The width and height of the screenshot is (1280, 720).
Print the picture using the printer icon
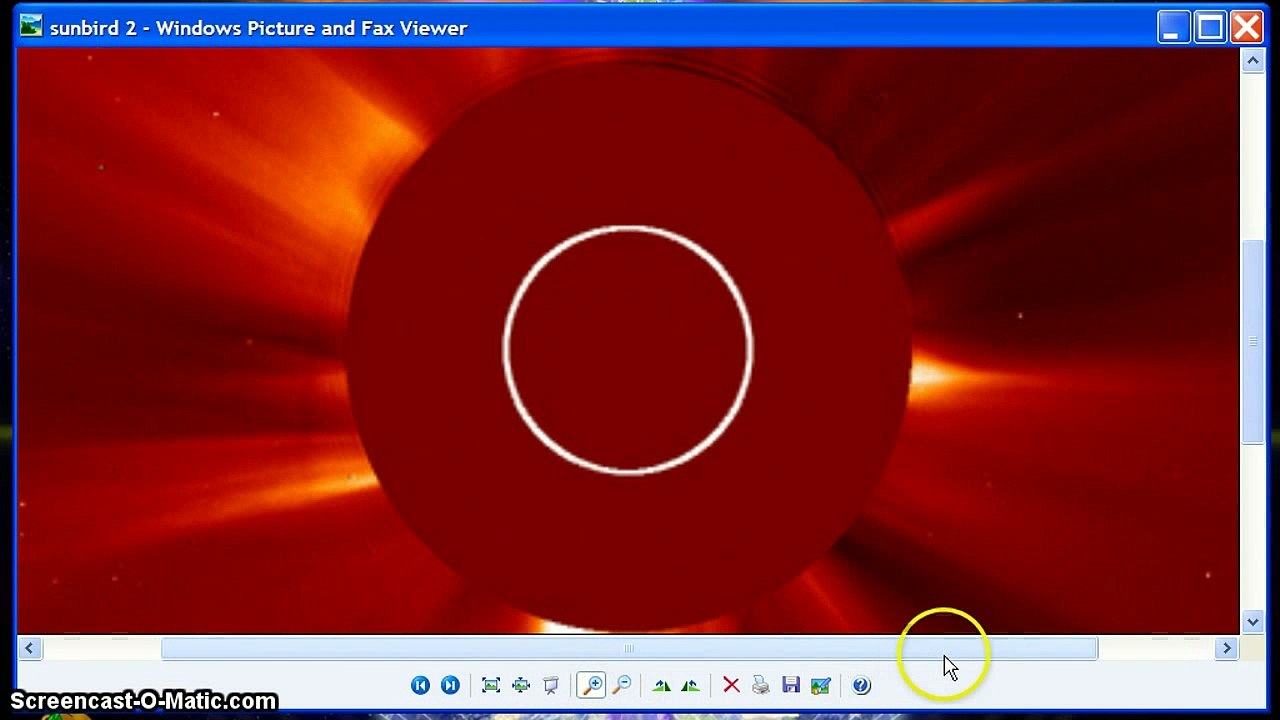click(761, 685)
